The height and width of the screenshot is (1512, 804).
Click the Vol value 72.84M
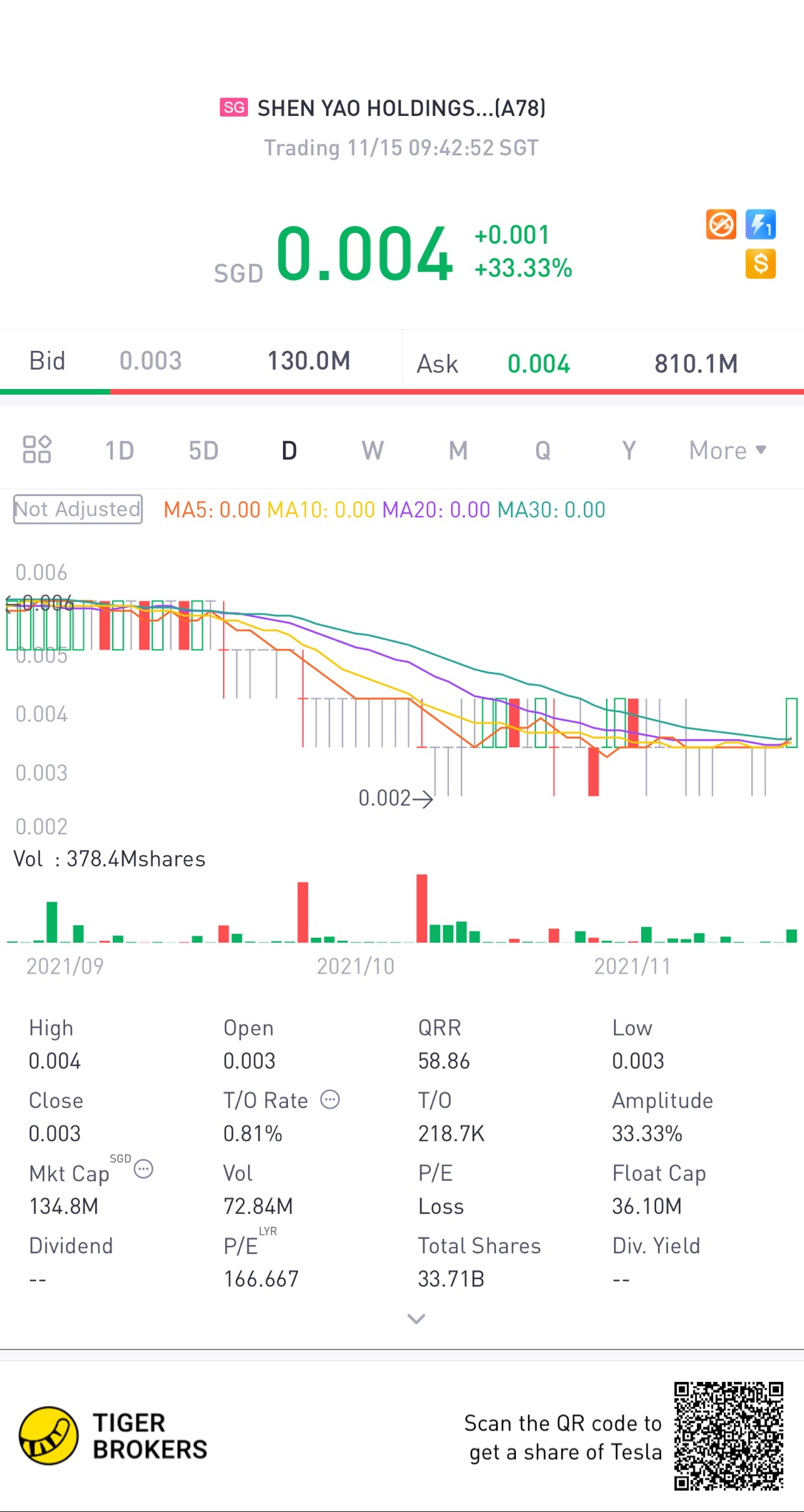click(x=258, y=1207)
